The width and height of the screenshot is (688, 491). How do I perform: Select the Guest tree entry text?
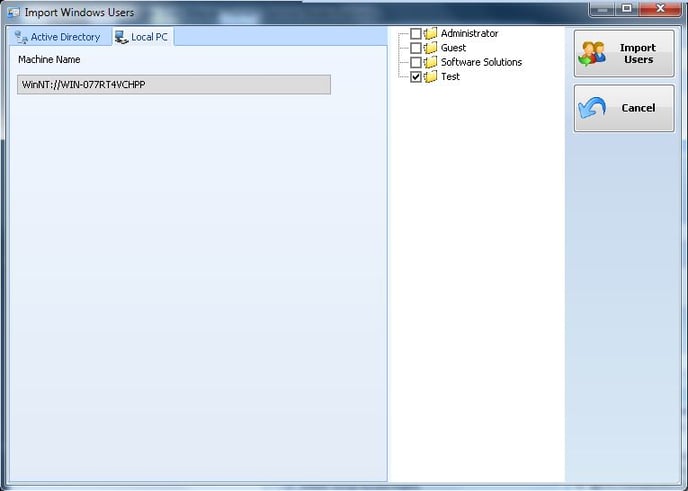point(453,48)
